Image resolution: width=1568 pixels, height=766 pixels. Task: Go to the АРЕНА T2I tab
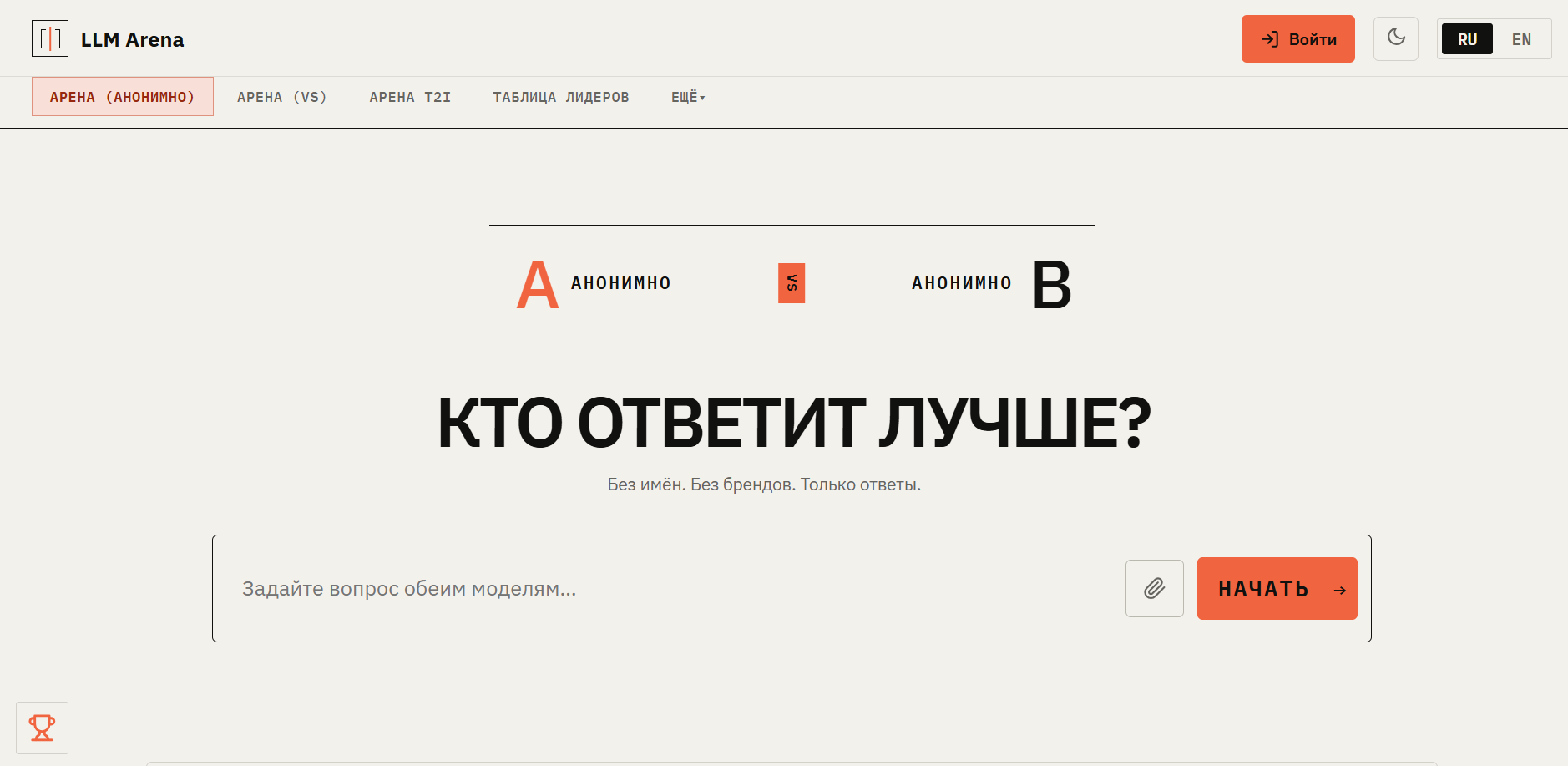tap(410, 97)
